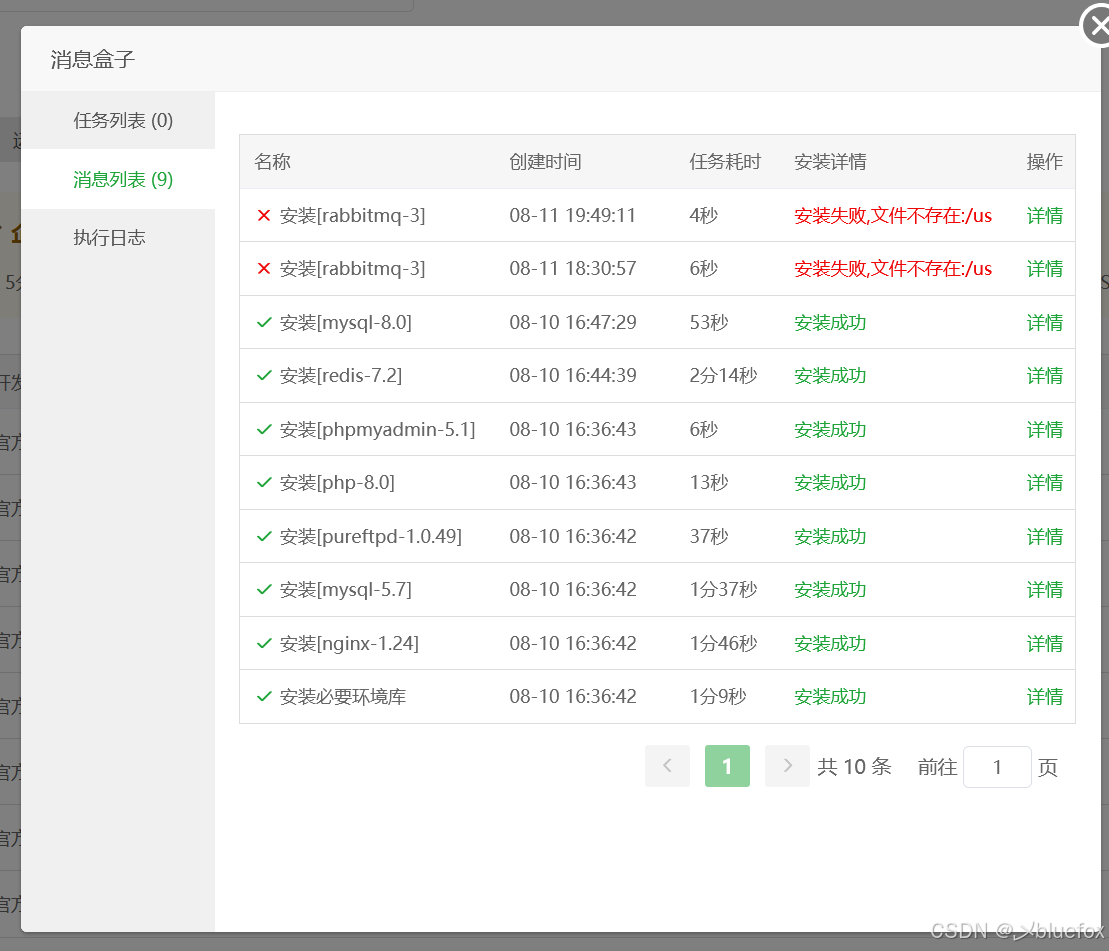The height and width of the screenshot is (951, 1109).
Task: Click the 安装必要环境库 name
Action: coord(343,696)
